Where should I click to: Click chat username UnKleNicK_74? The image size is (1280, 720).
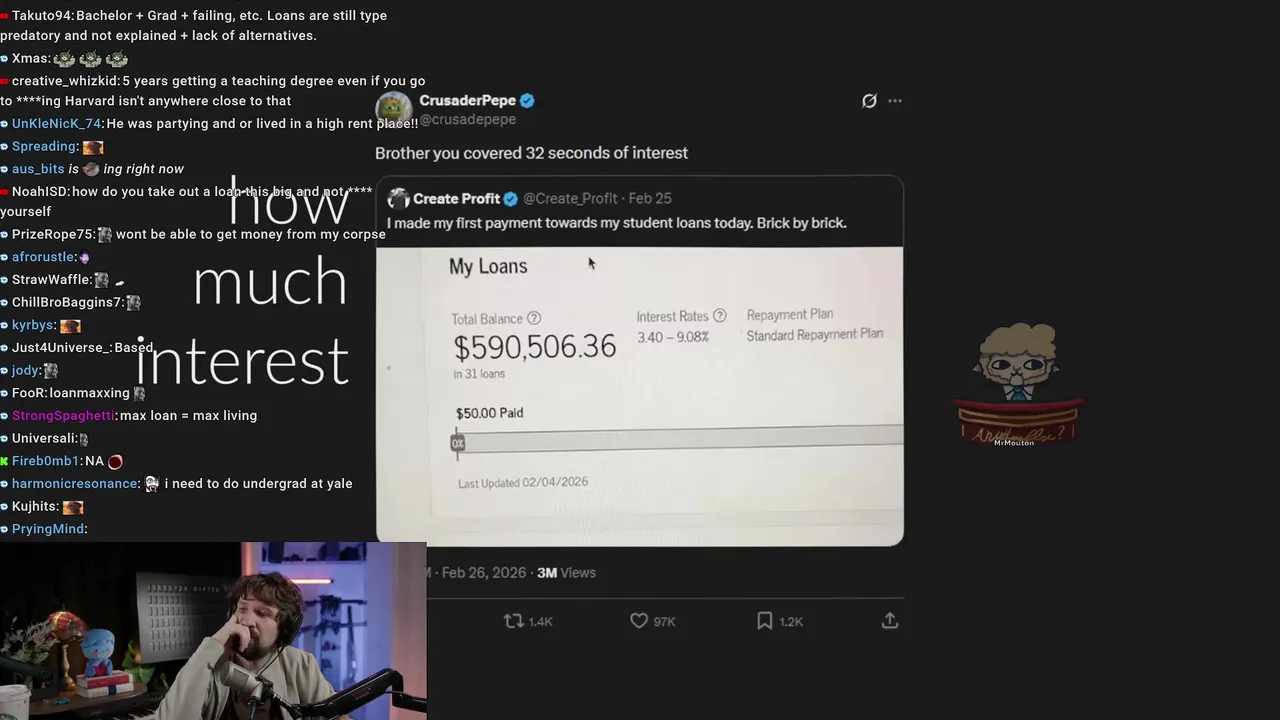56,124
